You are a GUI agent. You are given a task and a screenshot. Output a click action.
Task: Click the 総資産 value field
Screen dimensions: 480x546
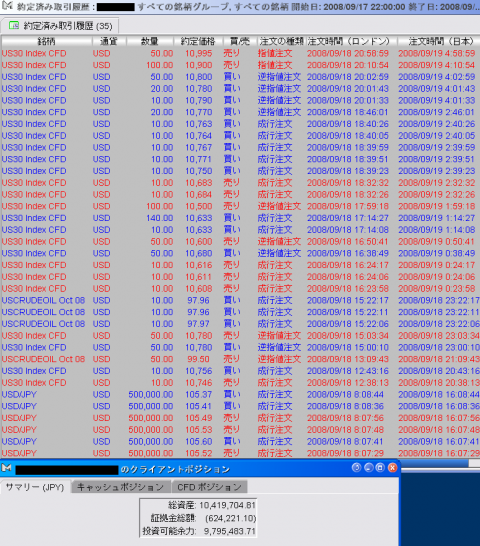(x=227, y=505)
